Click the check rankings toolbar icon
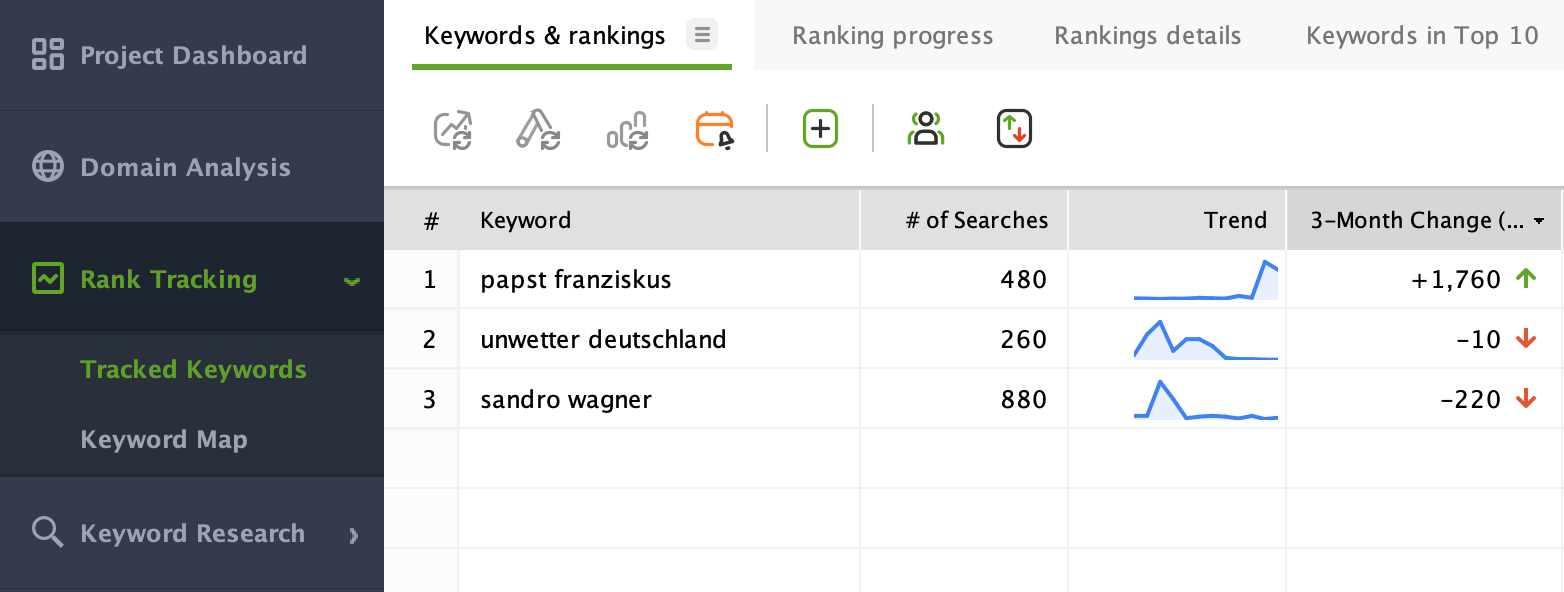This screenshot has width=1564, height=592. (453, 130)
